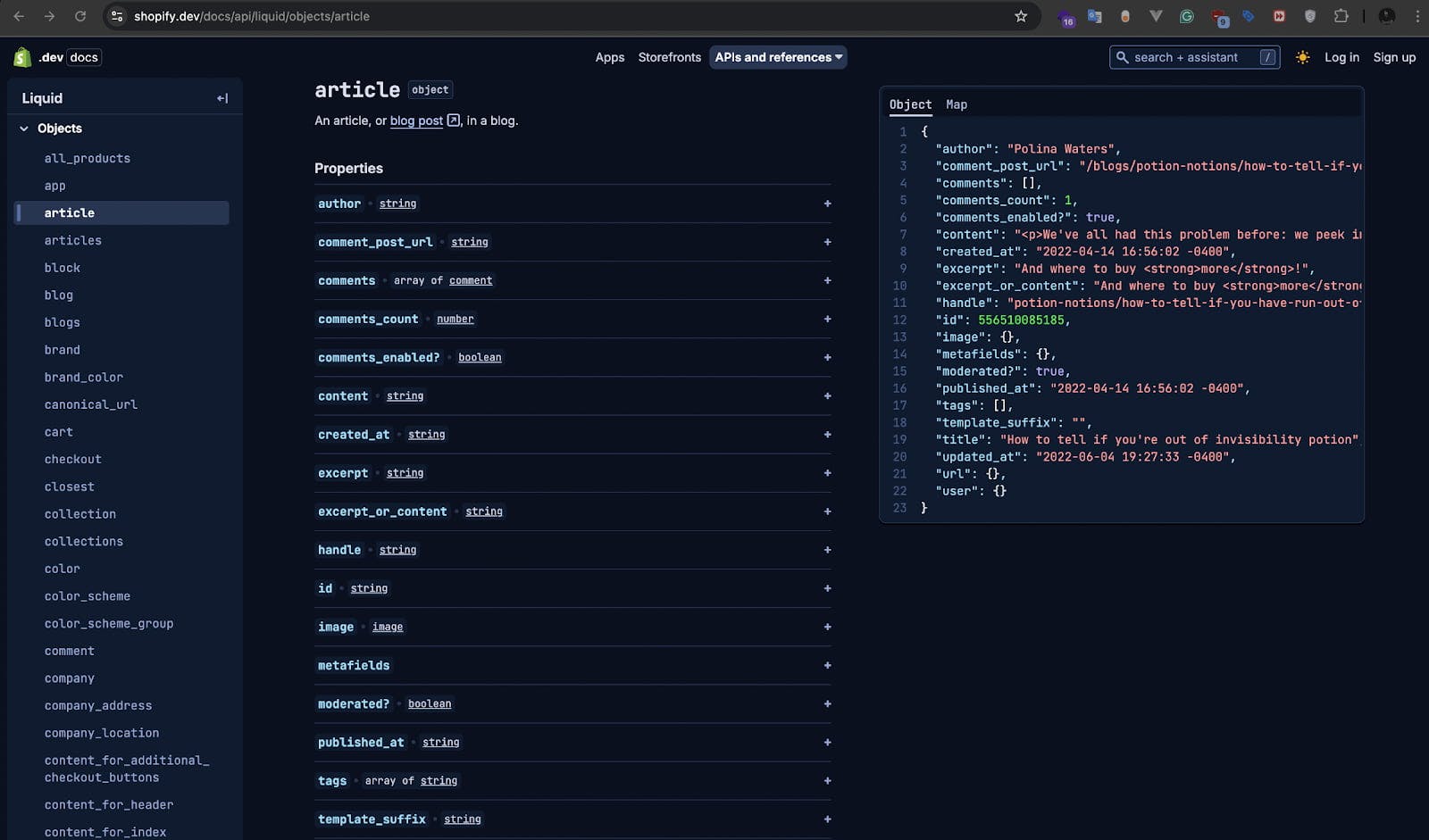Image resolution: width=1429 pixels, height=840 pixels.
Task: Follow the blog post link
Action: coord(416,121)
